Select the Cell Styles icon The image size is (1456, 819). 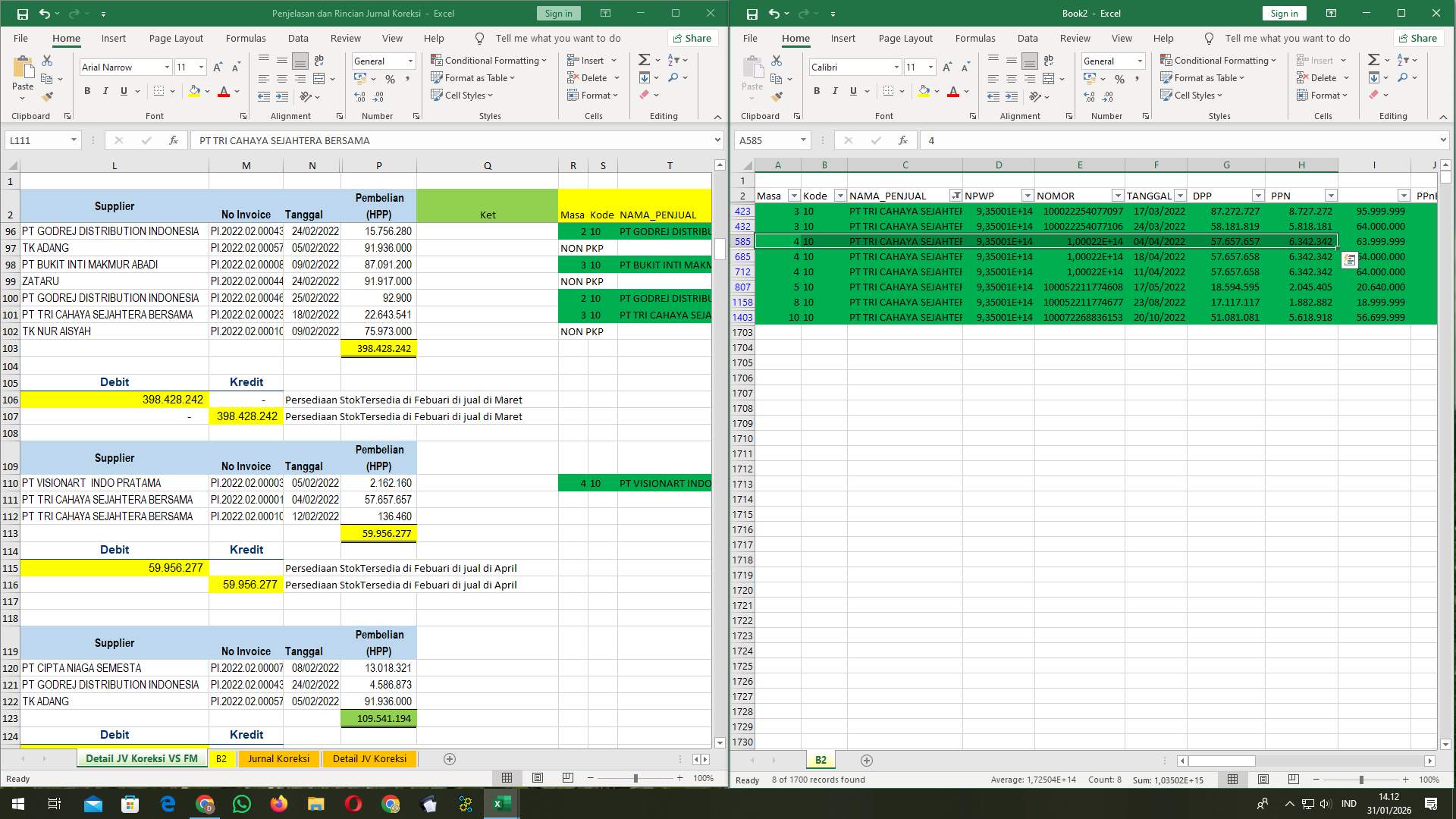coord(438,96)
